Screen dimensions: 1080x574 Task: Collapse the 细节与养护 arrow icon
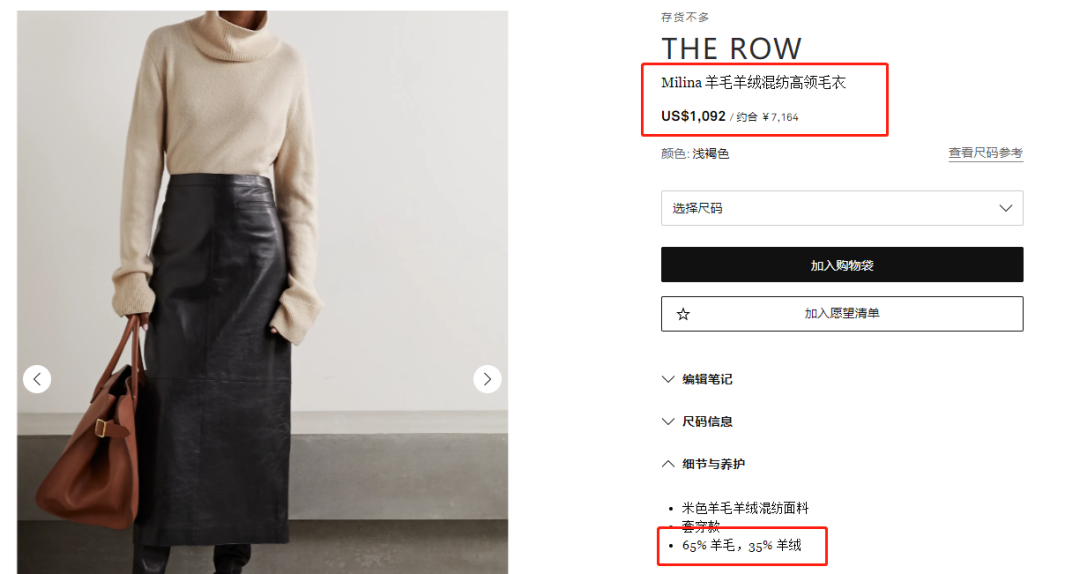[x=667, y=464]
